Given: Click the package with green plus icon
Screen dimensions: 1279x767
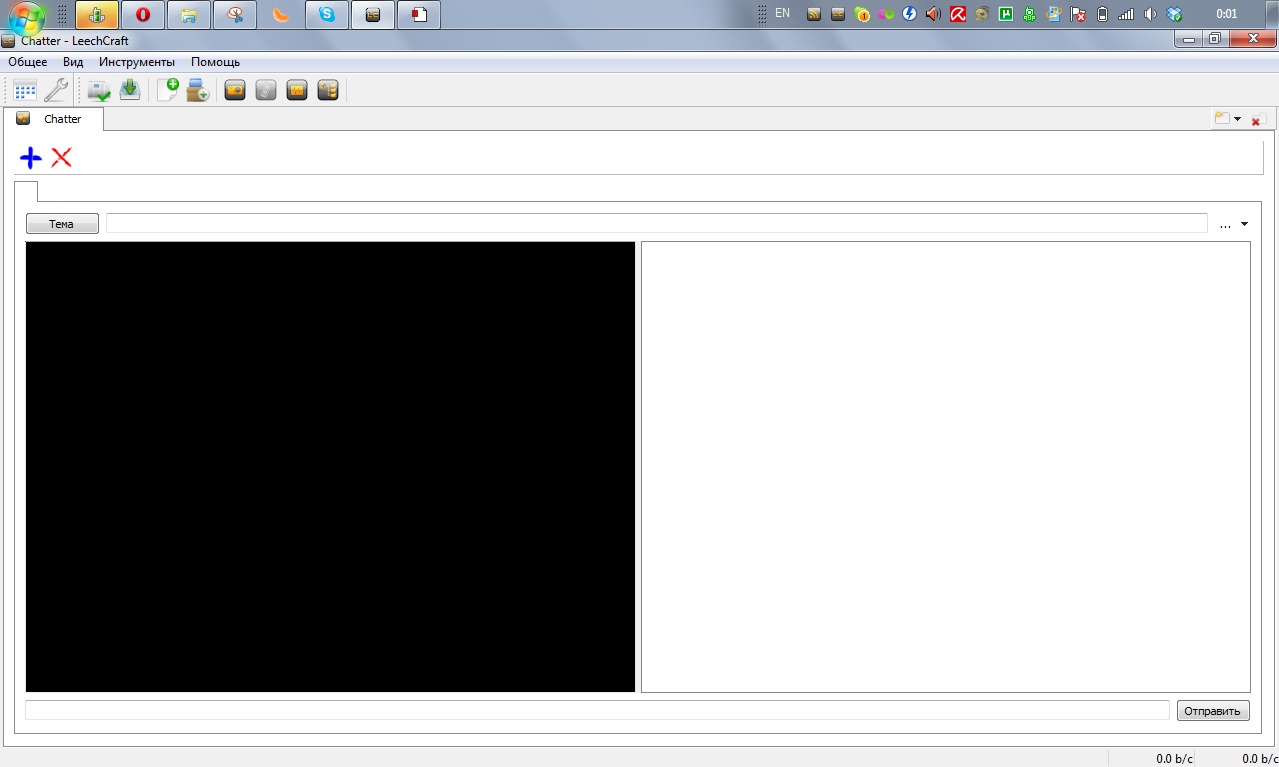Looking at the screenshot, I should (x=198, y=90).
